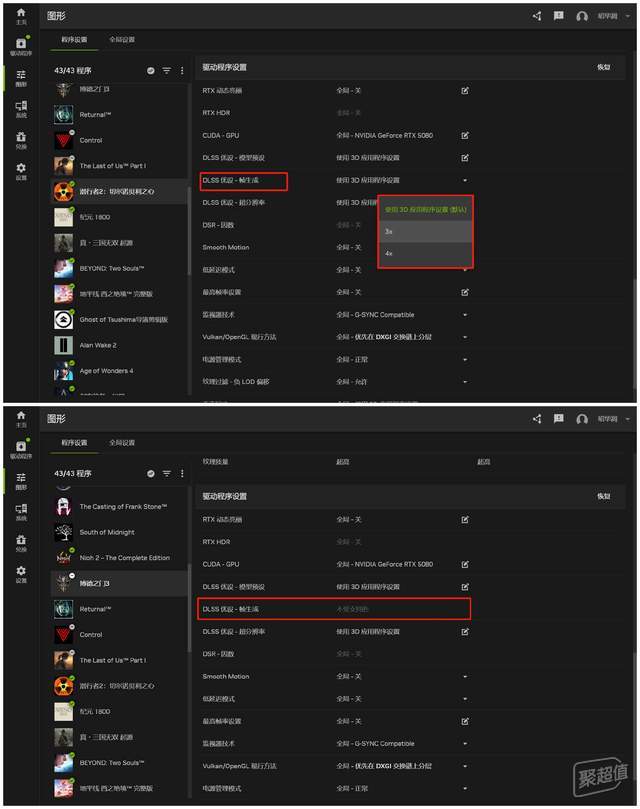This screenshot has height=809, width=640.
Task: Expand G-SYNC Compatible dropdown in the top window
Action: click(x=465, y=315)
